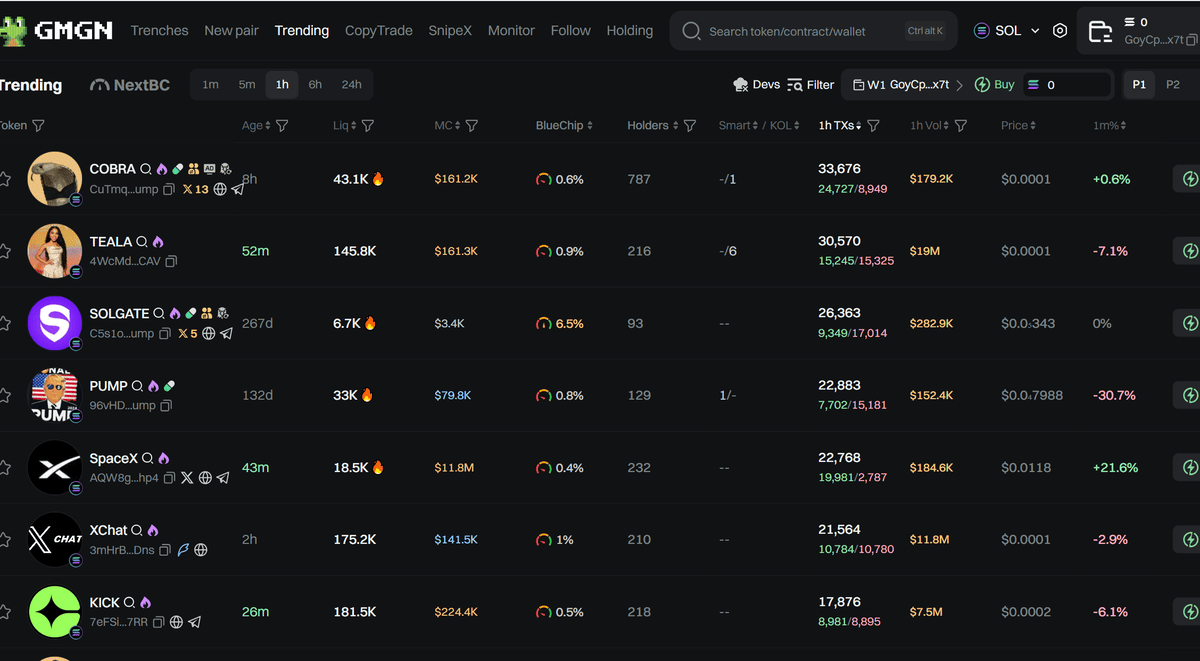Open the COBRA Telegram icon

tap(238, 189)
